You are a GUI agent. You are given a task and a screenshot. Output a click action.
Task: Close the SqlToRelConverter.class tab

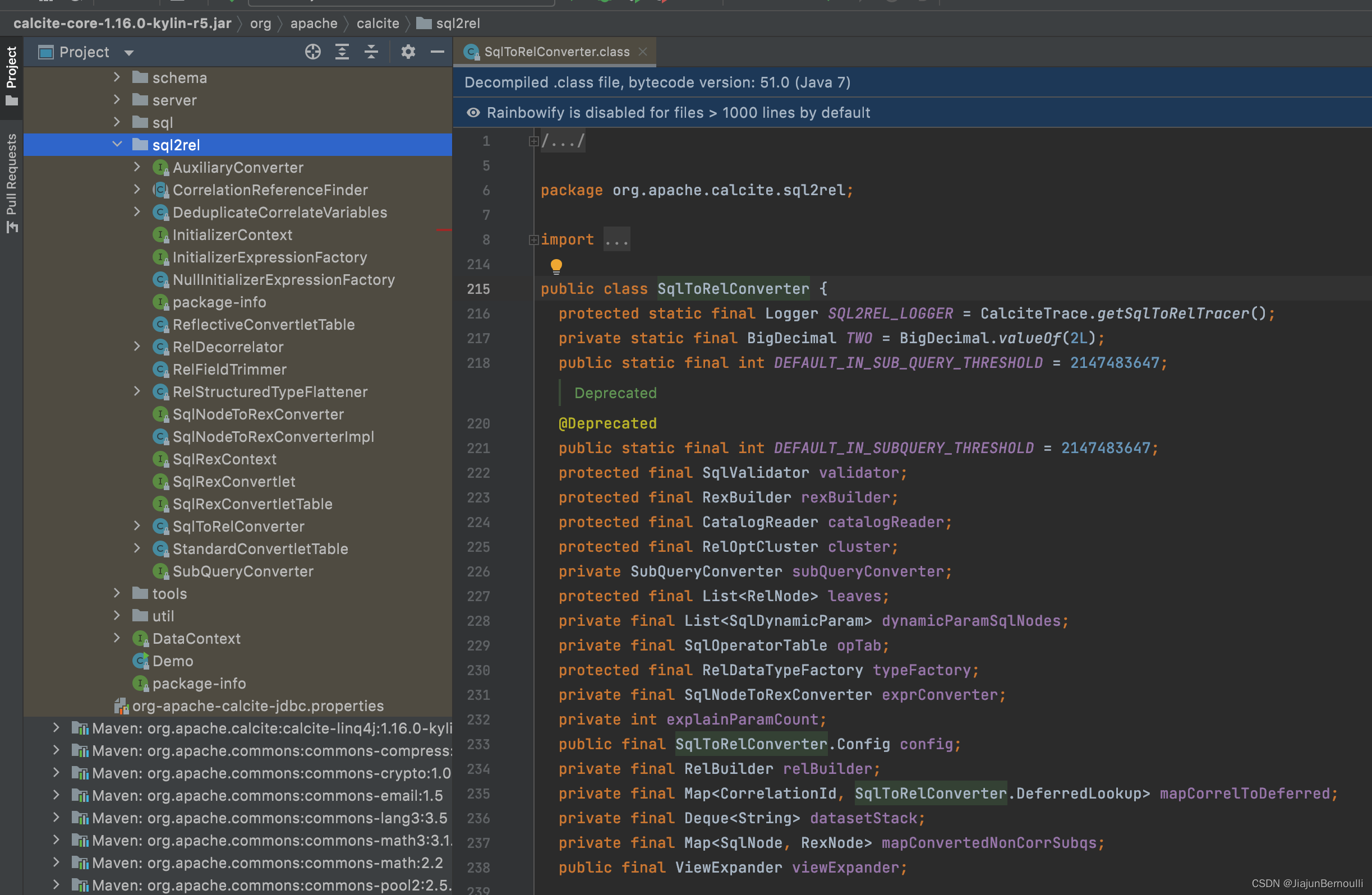643,52
